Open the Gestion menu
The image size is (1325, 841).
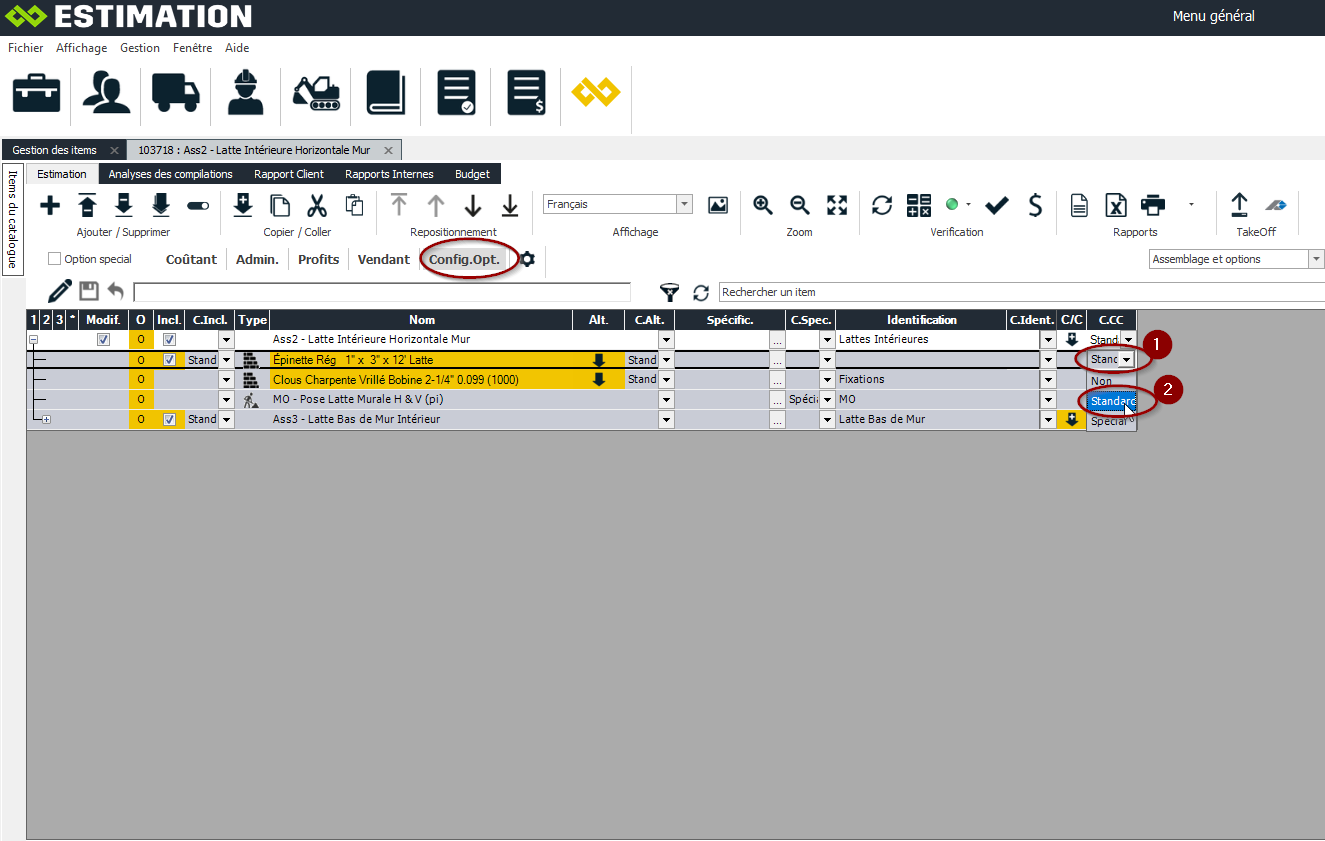(x=139, y=48)
